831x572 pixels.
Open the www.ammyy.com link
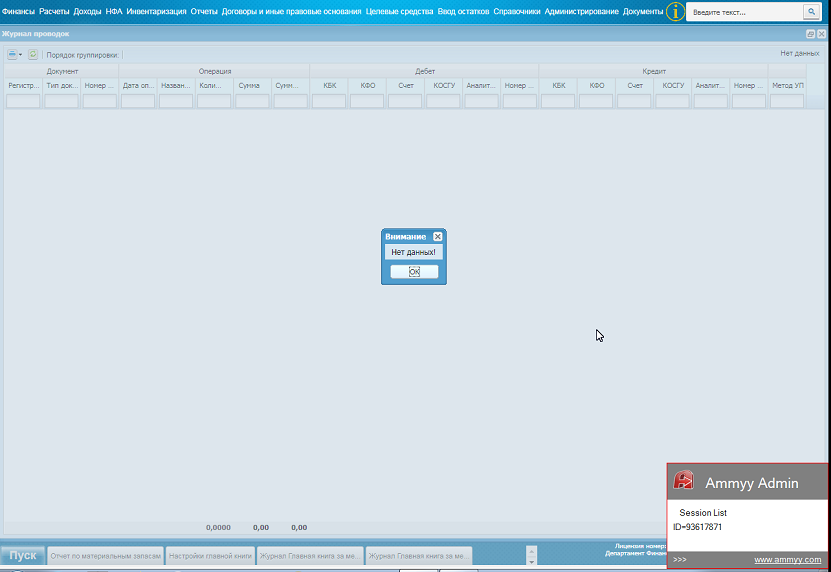788,559
